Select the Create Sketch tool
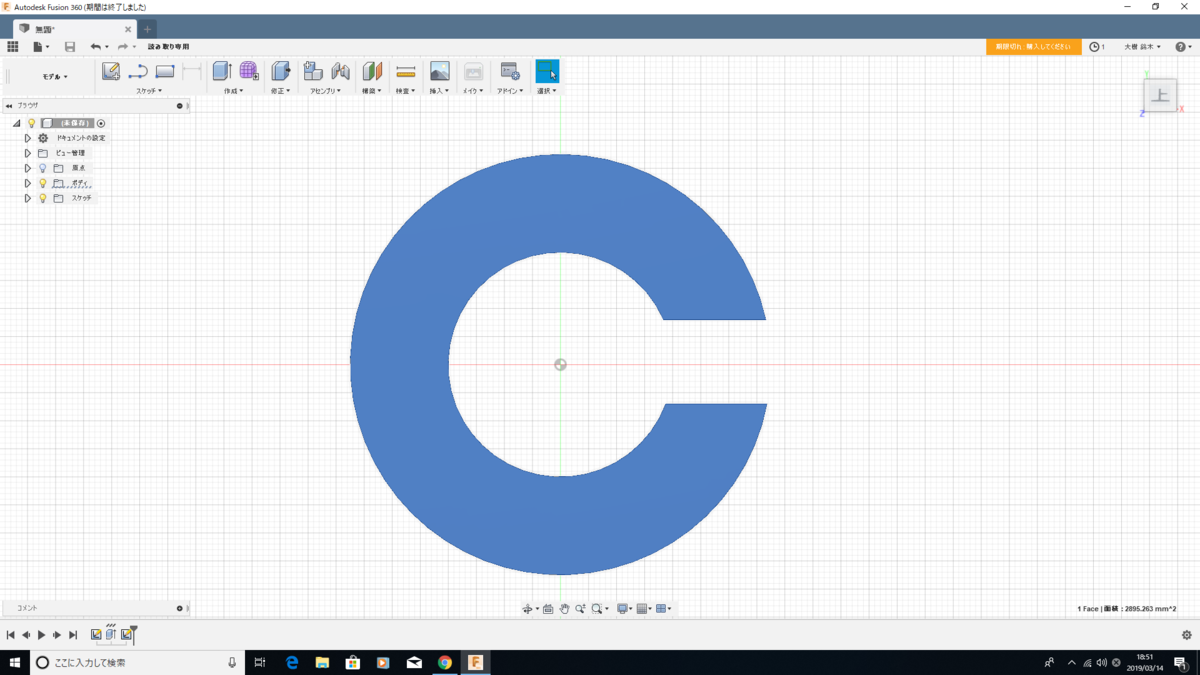1200x675 pixels. [111, 71]
